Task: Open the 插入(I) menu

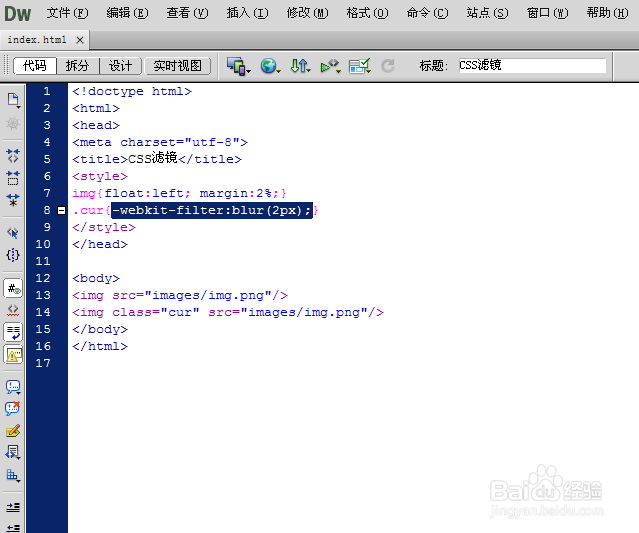Action: [247, 13]
